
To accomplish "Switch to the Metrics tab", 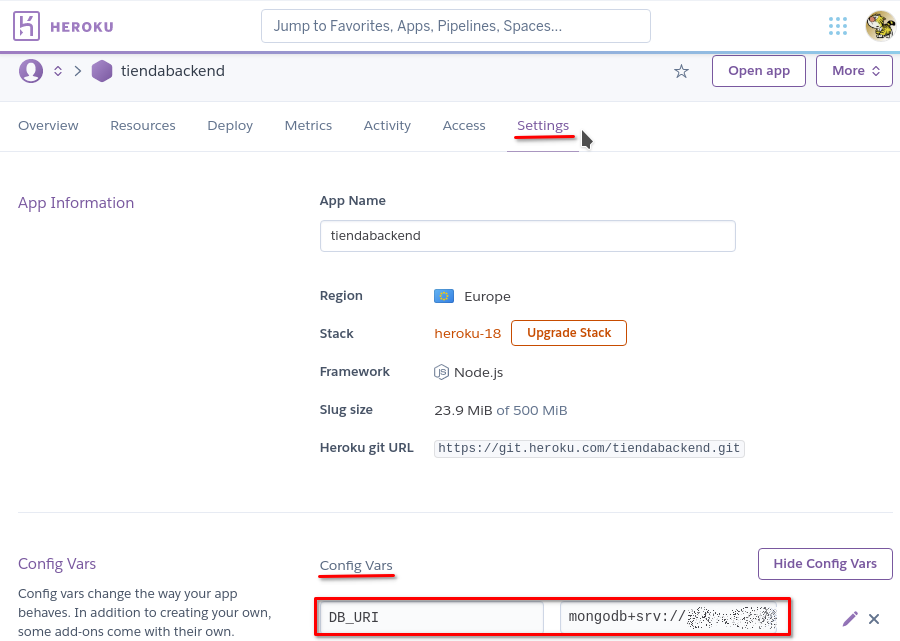I will (308, 126).
